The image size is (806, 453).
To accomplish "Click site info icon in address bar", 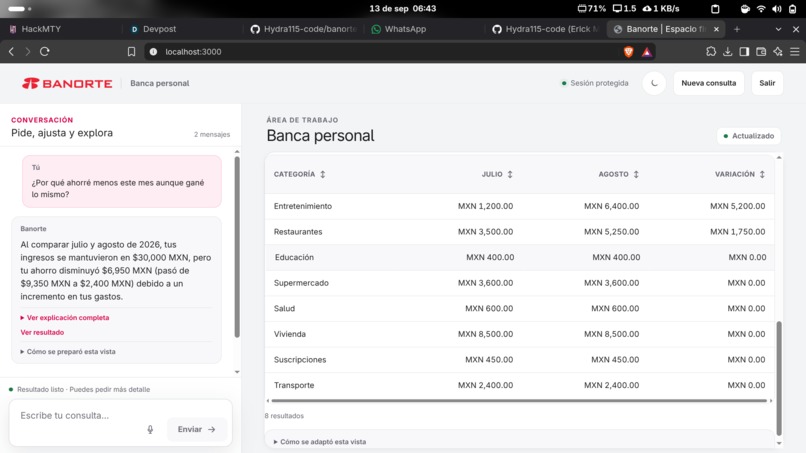I will click(153, 51).
